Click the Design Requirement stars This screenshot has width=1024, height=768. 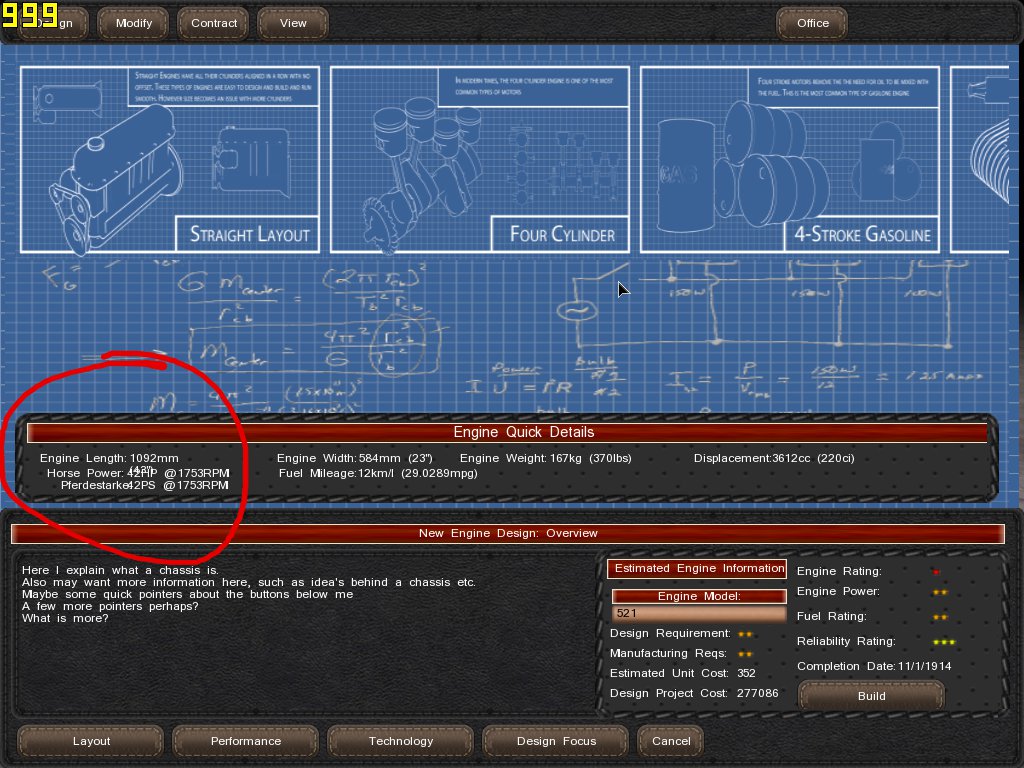745,634
